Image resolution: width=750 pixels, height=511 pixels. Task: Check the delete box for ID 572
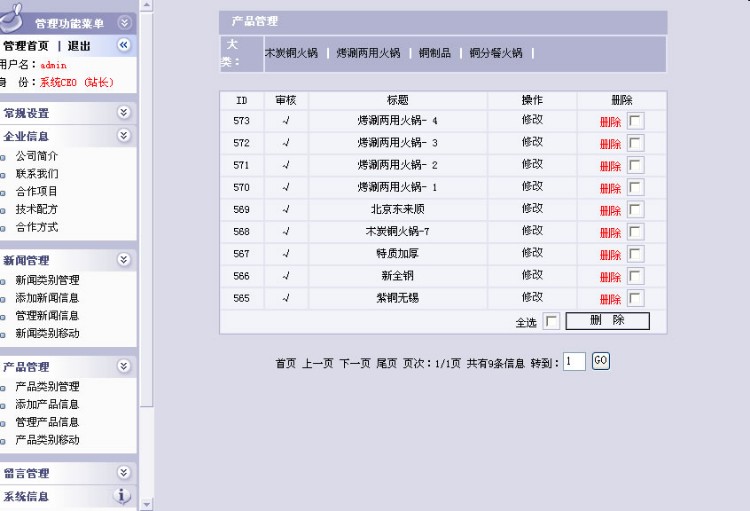pos(635,143)
